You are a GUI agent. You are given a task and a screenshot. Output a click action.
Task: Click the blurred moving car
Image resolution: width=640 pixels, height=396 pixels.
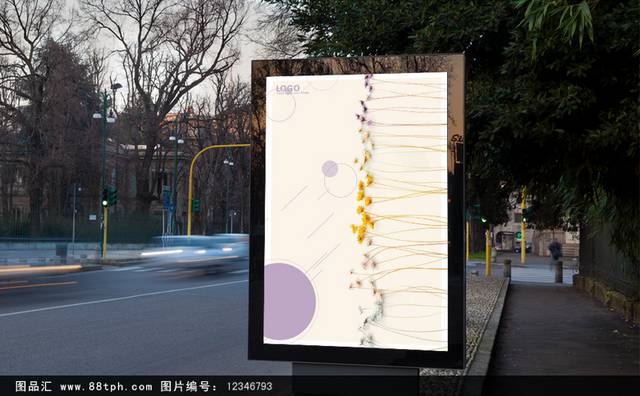pos(196,253)
